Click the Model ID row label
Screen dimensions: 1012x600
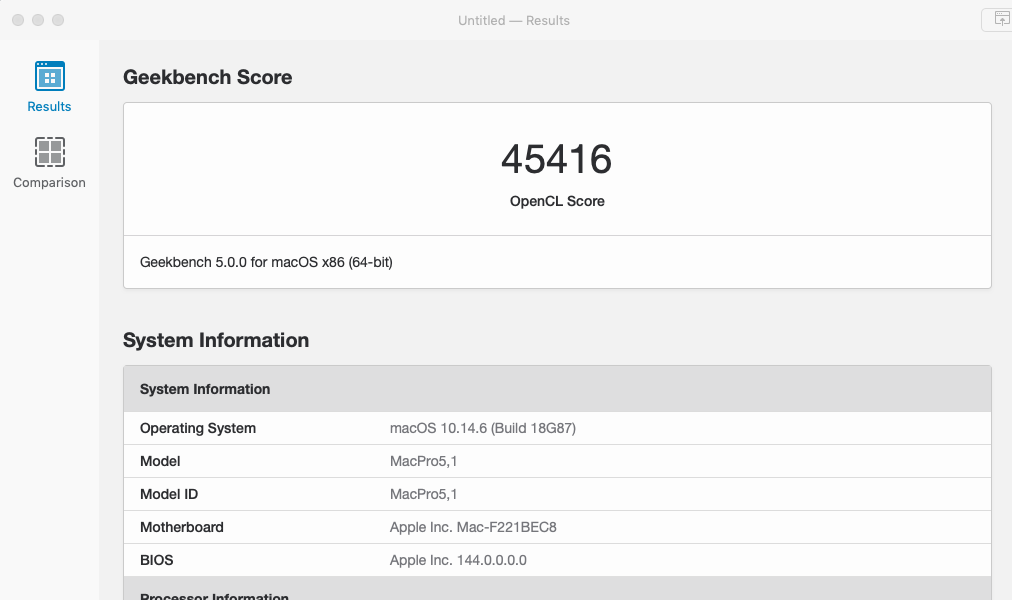[x=169, y=494]
